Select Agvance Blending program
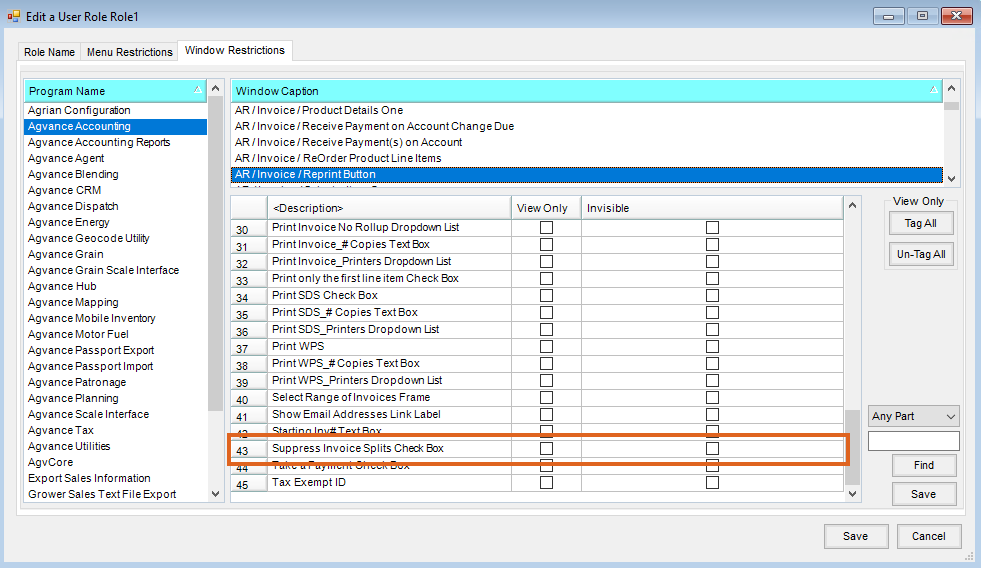Image resolution: width=981 pixels, height=568 pixels. click(116, 174)
